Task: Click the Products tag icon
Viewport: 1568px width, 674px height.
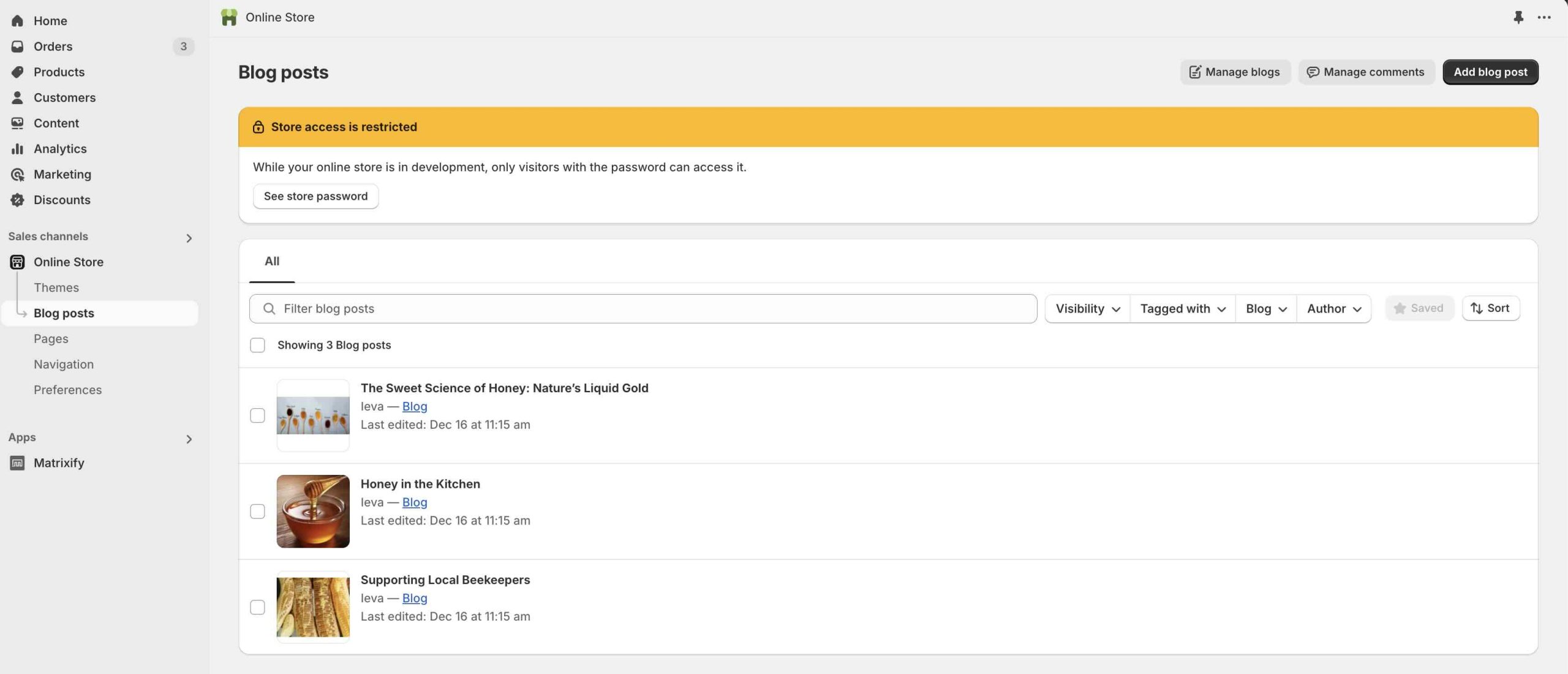Action: pyautogui.click(x=17, y=72)
